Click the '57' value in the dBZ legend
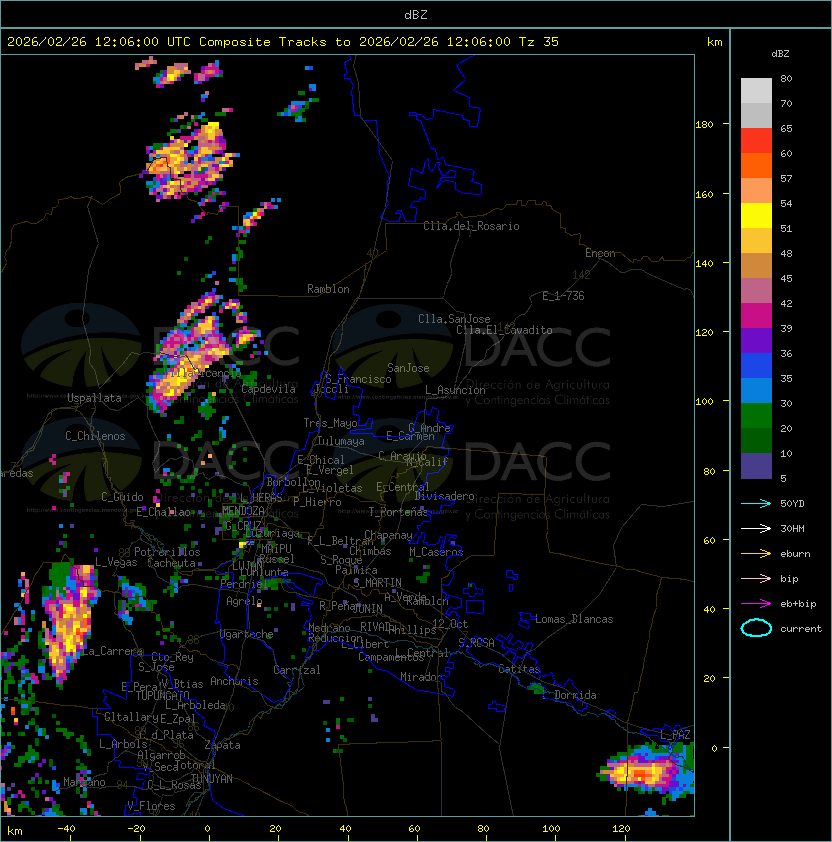Viewport: 832px width, 842px height. click(786, 178)
